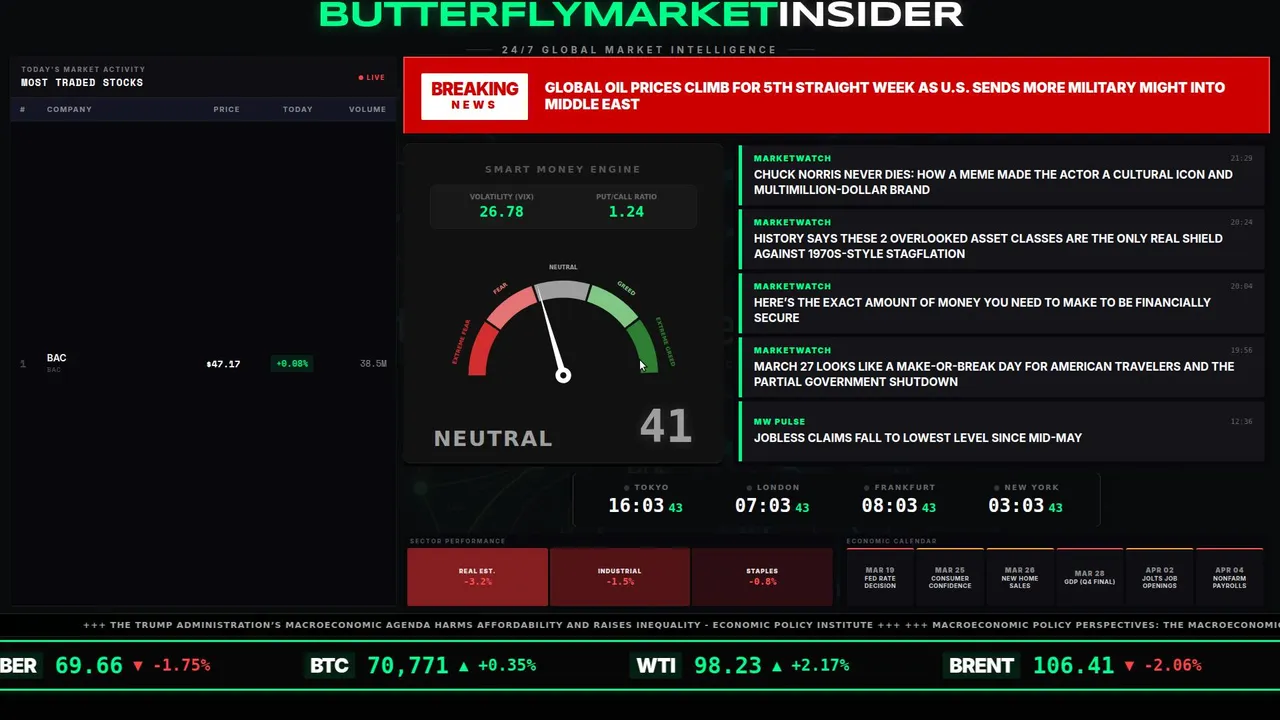Click the BAC price $47.17

tap(223, 364)
